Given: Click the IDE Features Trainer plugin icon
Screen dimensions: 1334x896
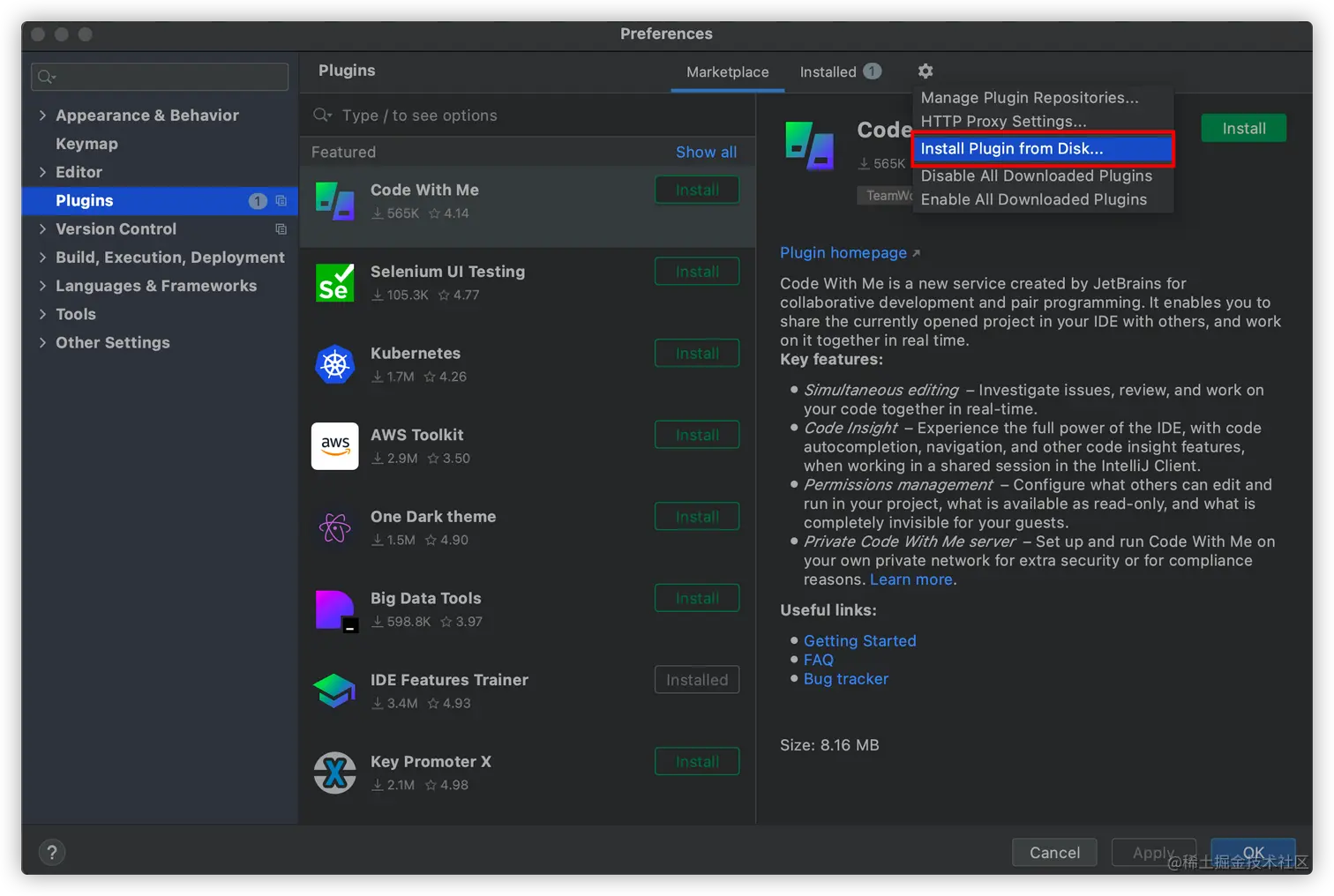Looking at the screenshot, I should 335,691.
